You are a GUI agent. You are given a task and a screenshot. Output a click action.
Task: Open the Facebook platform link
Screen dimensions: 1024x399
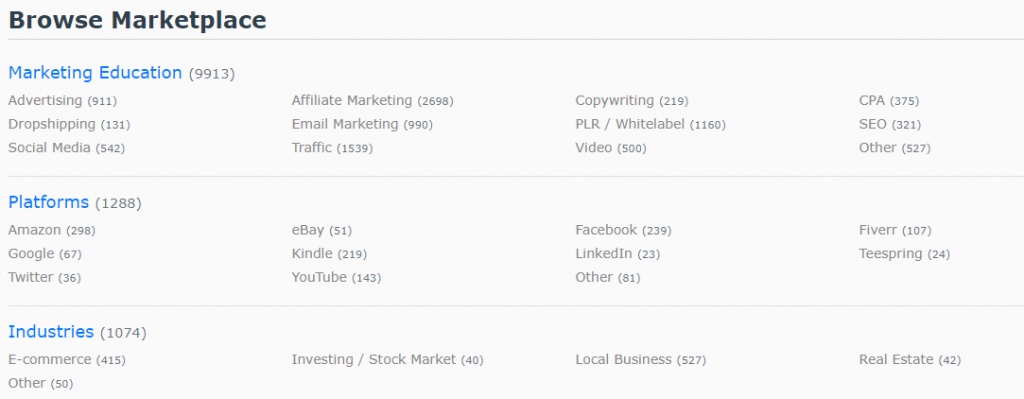[x=606, y=230]
